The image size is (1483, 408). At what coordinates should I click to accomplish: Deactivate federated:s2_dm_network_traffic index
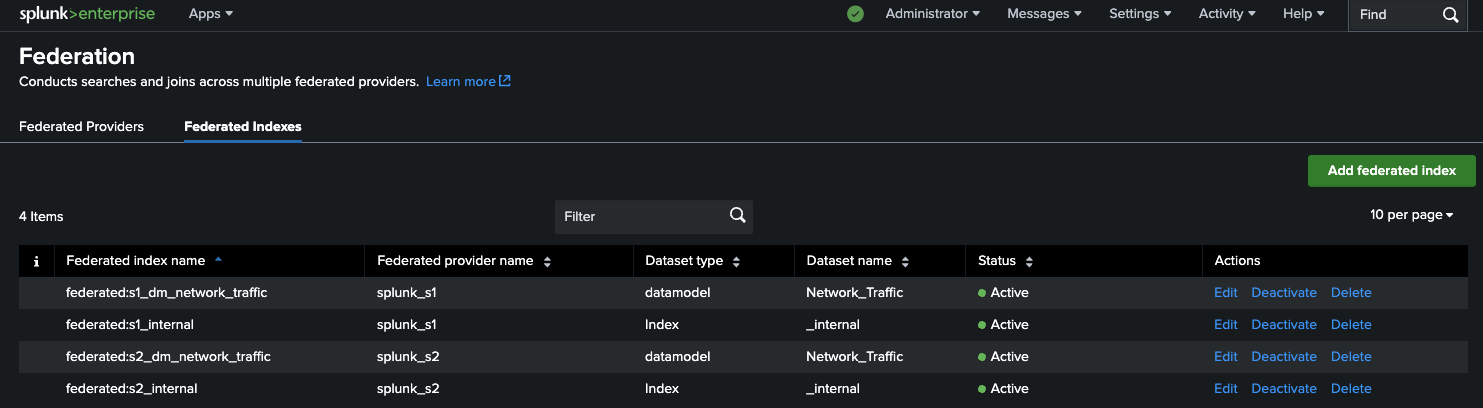(1284, 357)
